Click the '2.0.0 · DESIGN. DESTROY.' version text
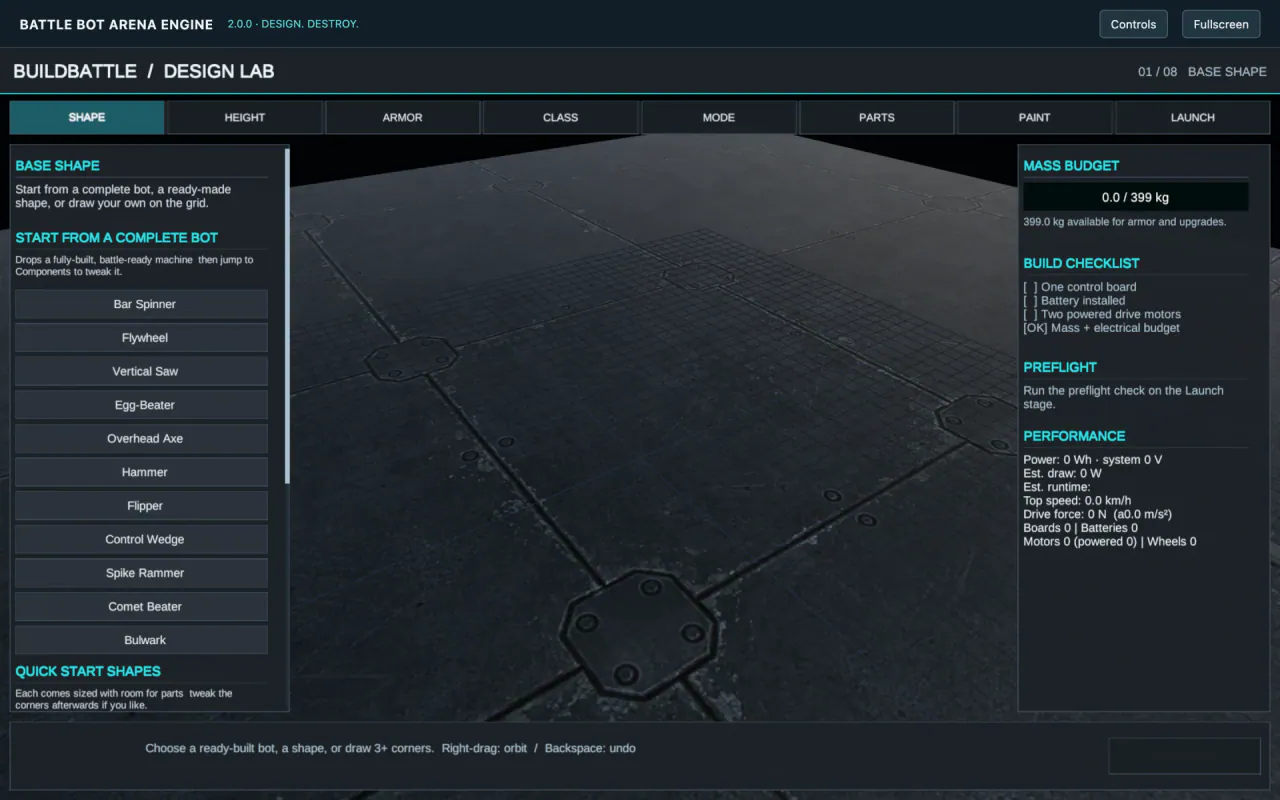The image size is (1280, 800). tap(293, 24)
